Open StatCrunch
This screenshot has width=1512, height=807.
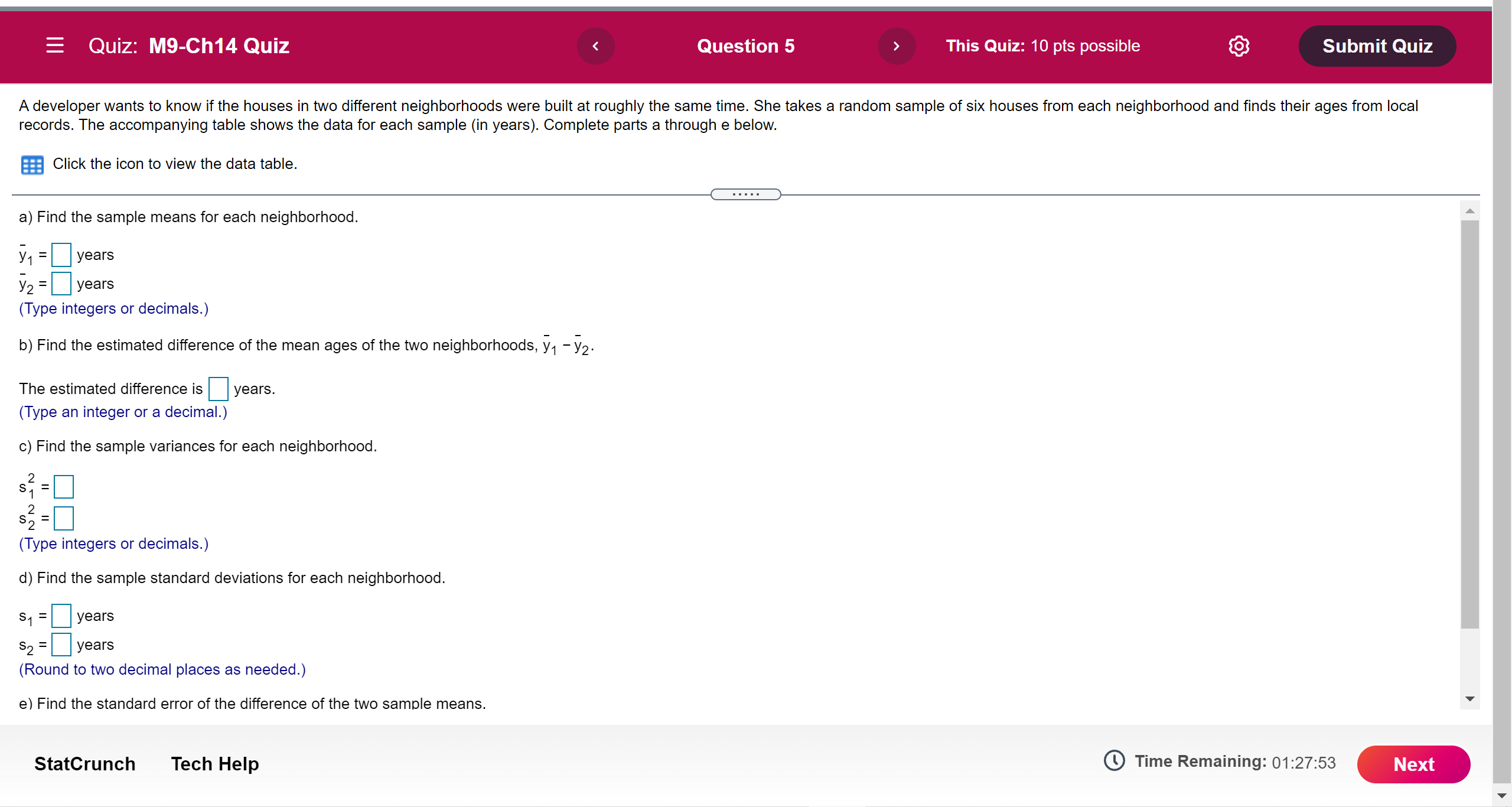pos(84,763)
